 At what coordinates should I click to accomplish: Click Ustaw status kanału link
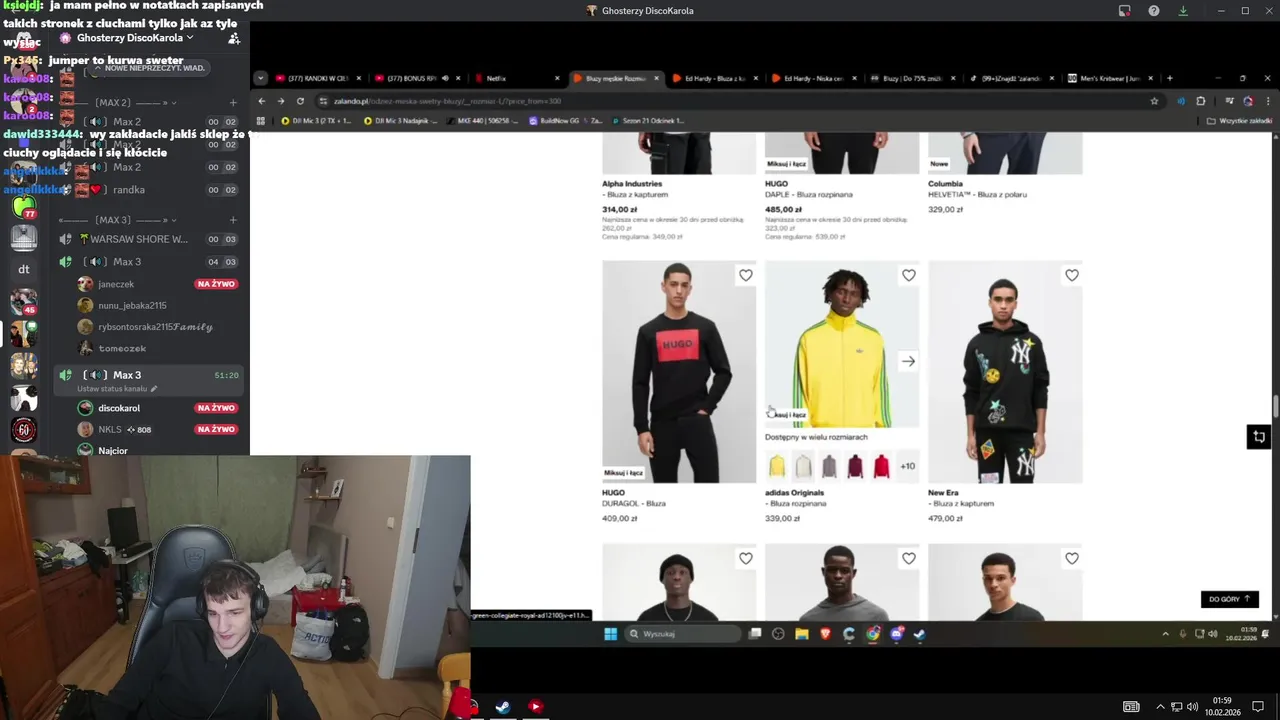tap(117, 388)
